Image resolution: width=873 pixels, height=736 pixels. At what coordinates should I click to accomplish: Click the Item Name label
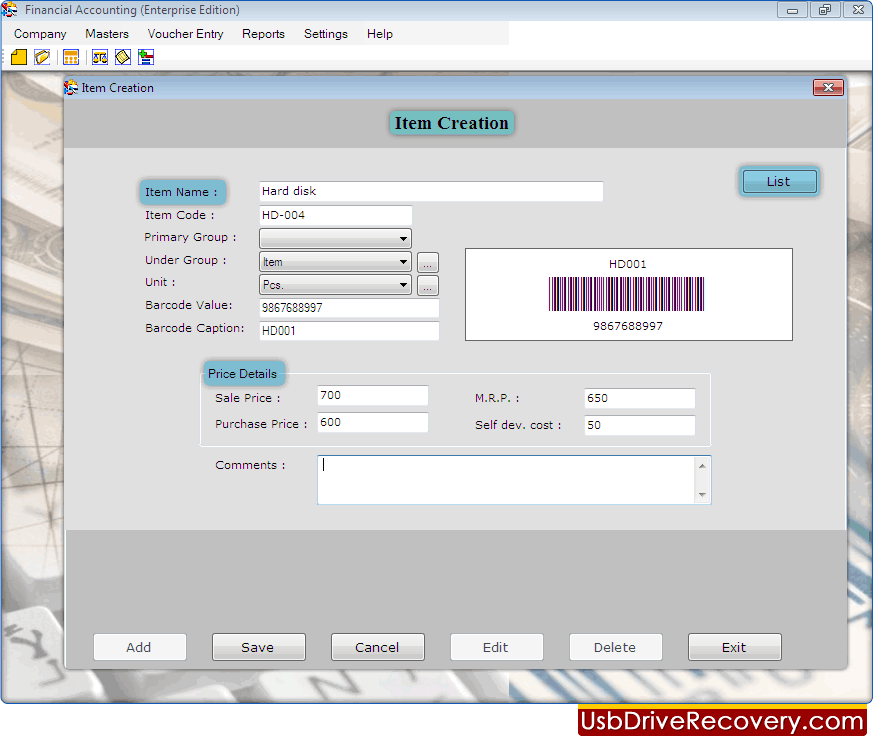pyautogui.click(x=182, y=192)
